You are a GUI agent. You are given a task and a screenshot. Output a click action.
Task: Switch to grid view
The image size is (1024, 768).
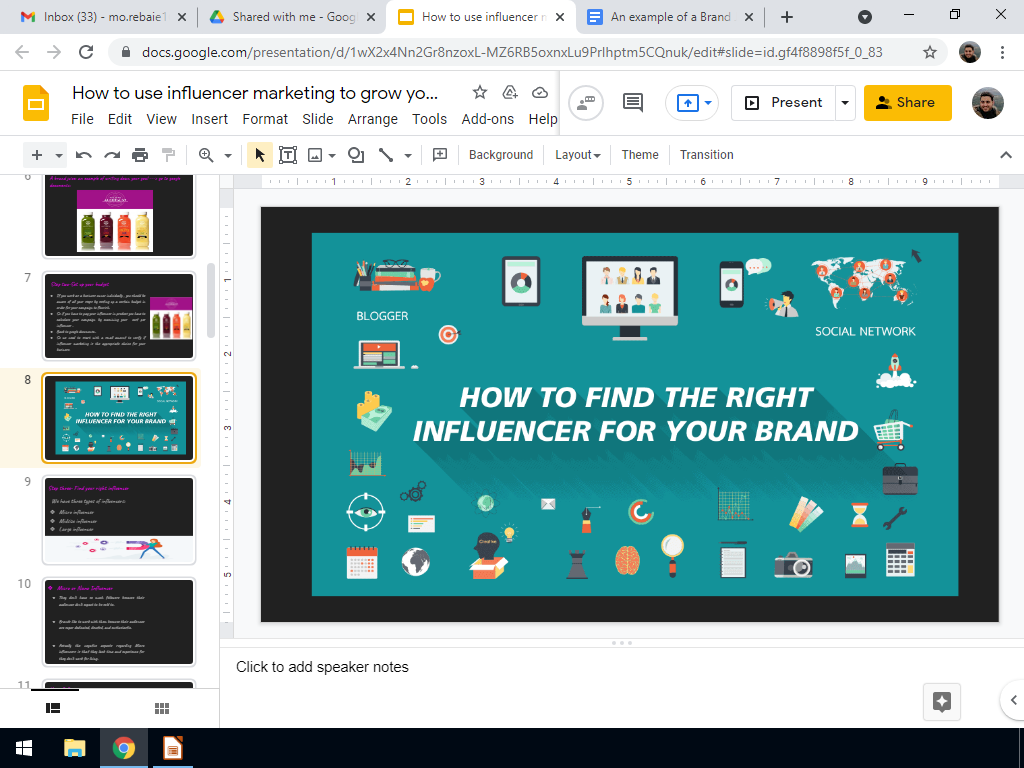[x=162, y=708]
